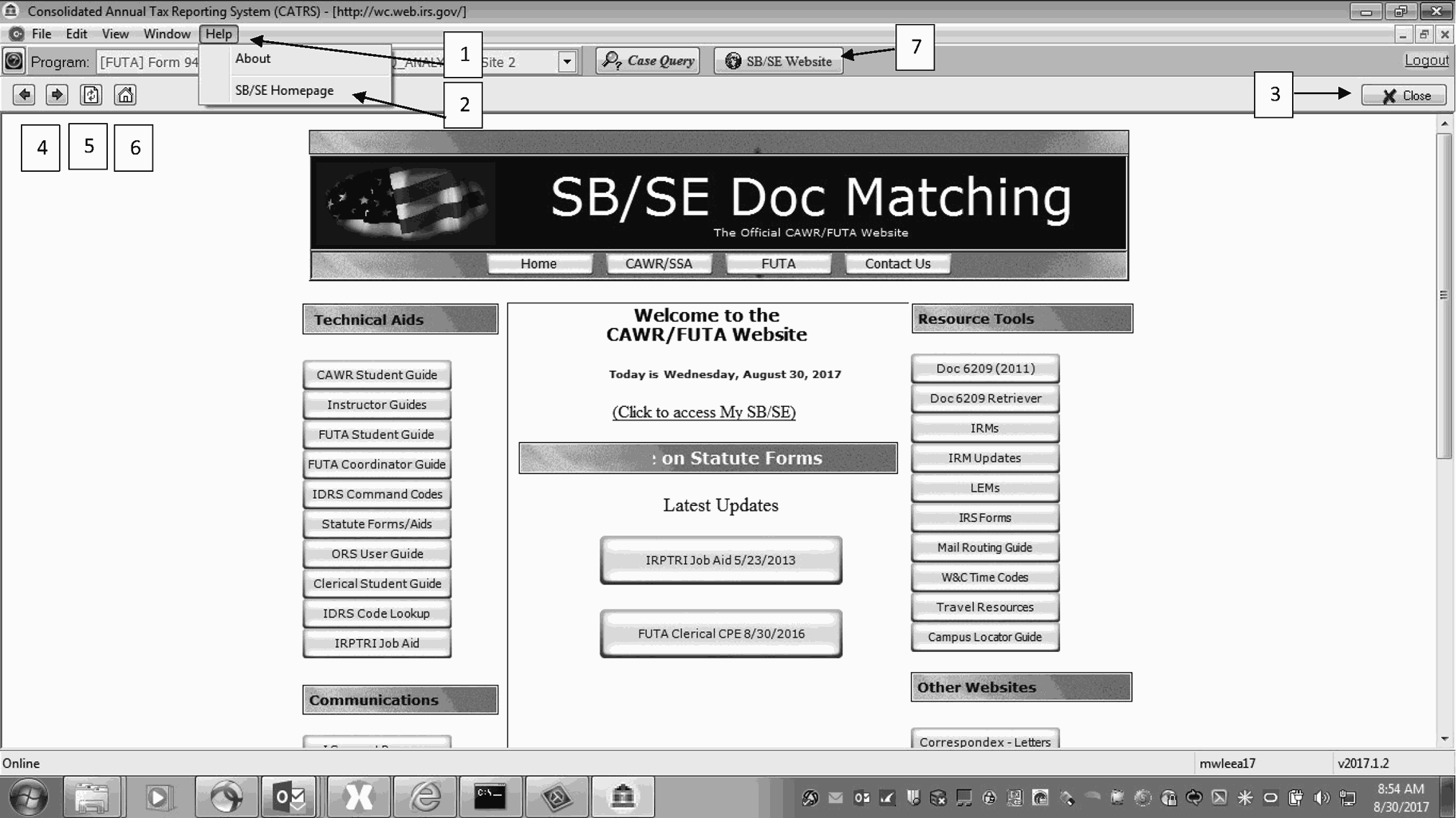Click the browser forward arrow icon

(57, 95)
